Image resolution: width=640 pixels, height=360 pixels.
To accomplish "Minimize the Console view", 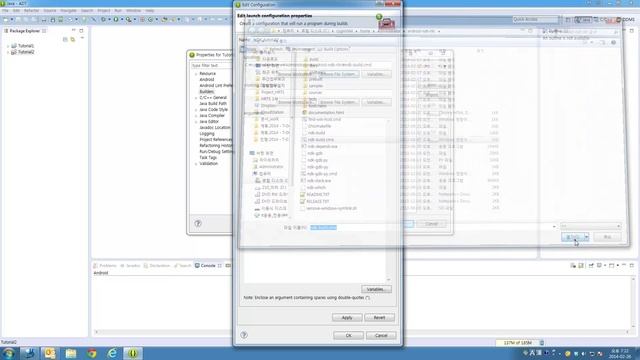I will click(624, 265).
